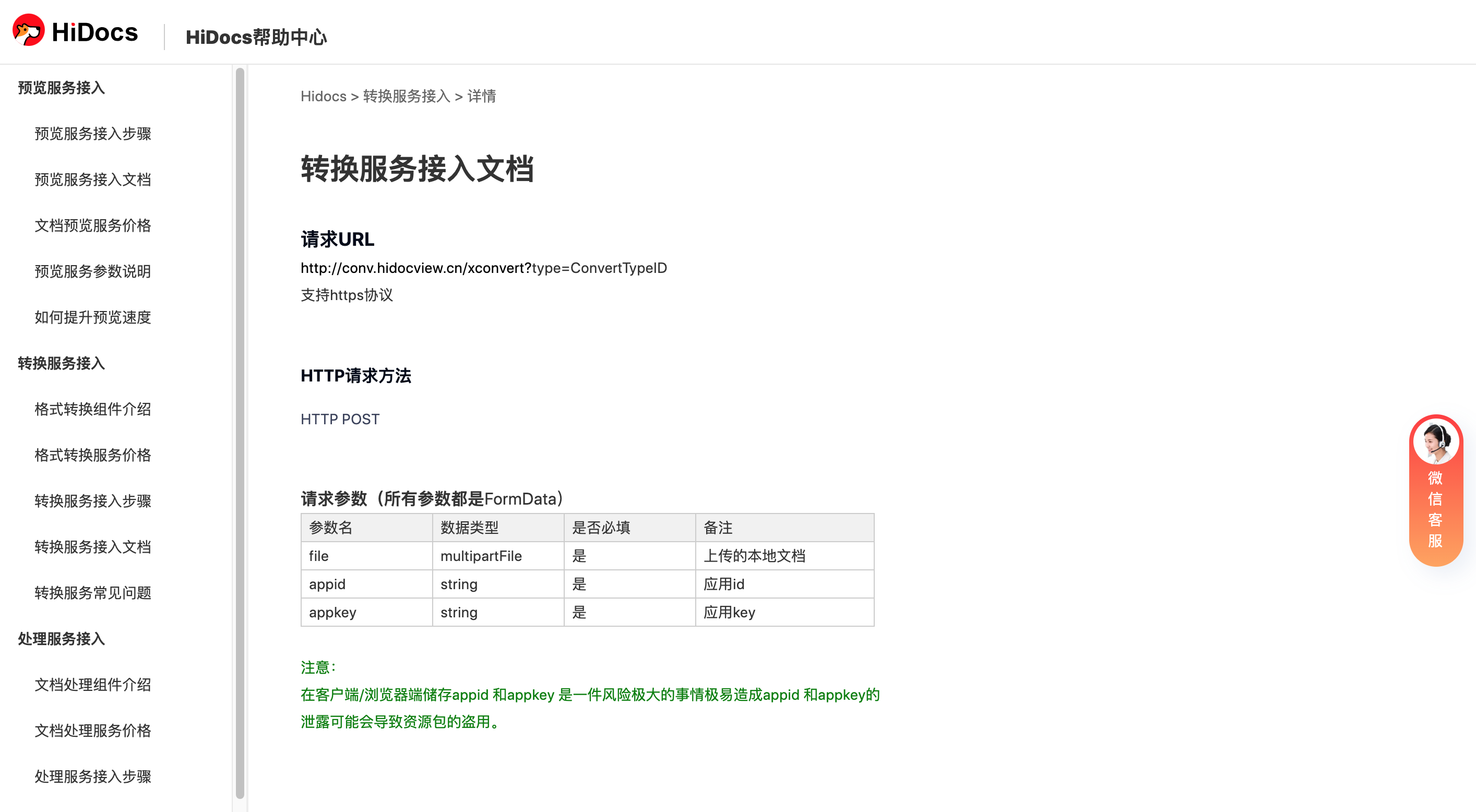
Task: Open 文档处理服务价格 in the sidebar
Action: point(93,731)
